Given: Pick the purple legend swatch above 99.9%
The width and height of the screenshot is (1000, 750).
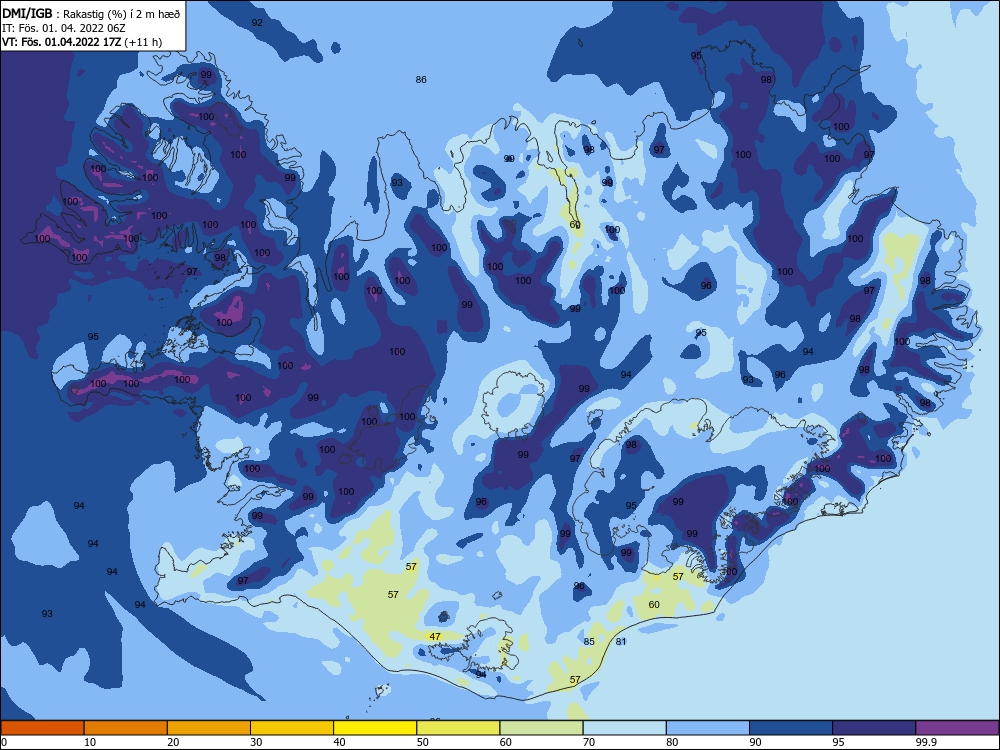Looking at the screenshot, I should click(957, 728).
